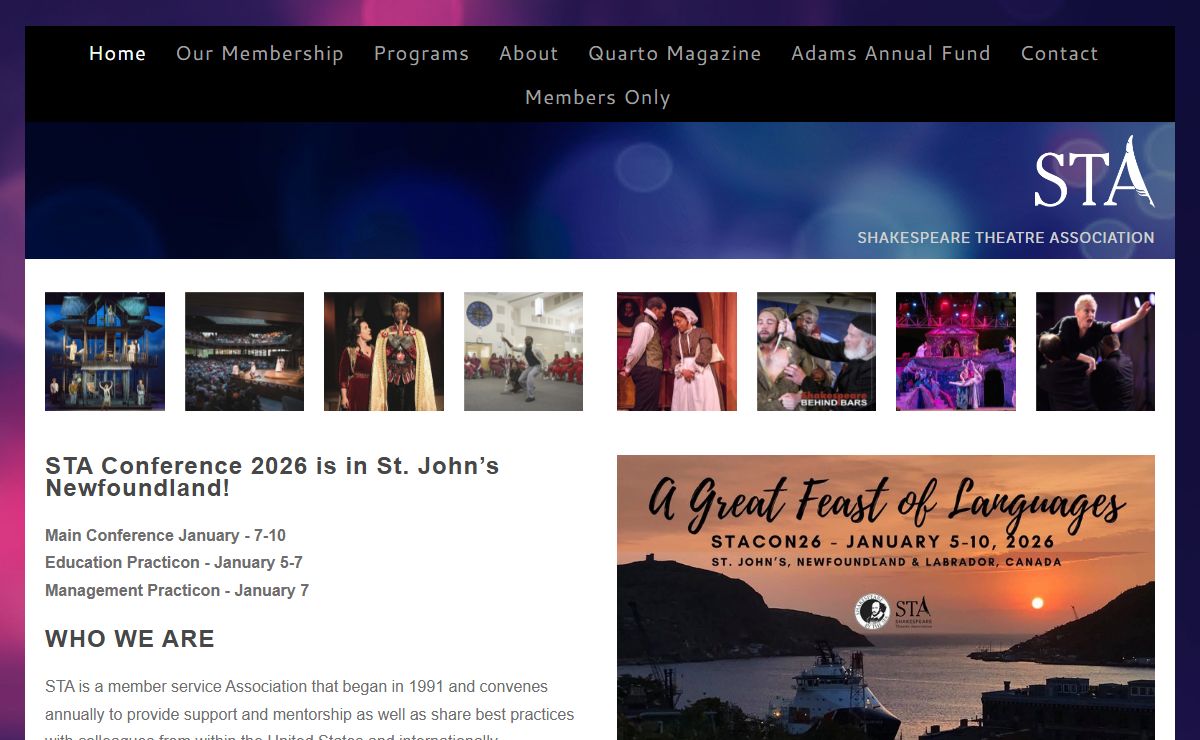Click the small STA logo on poster

912,612
